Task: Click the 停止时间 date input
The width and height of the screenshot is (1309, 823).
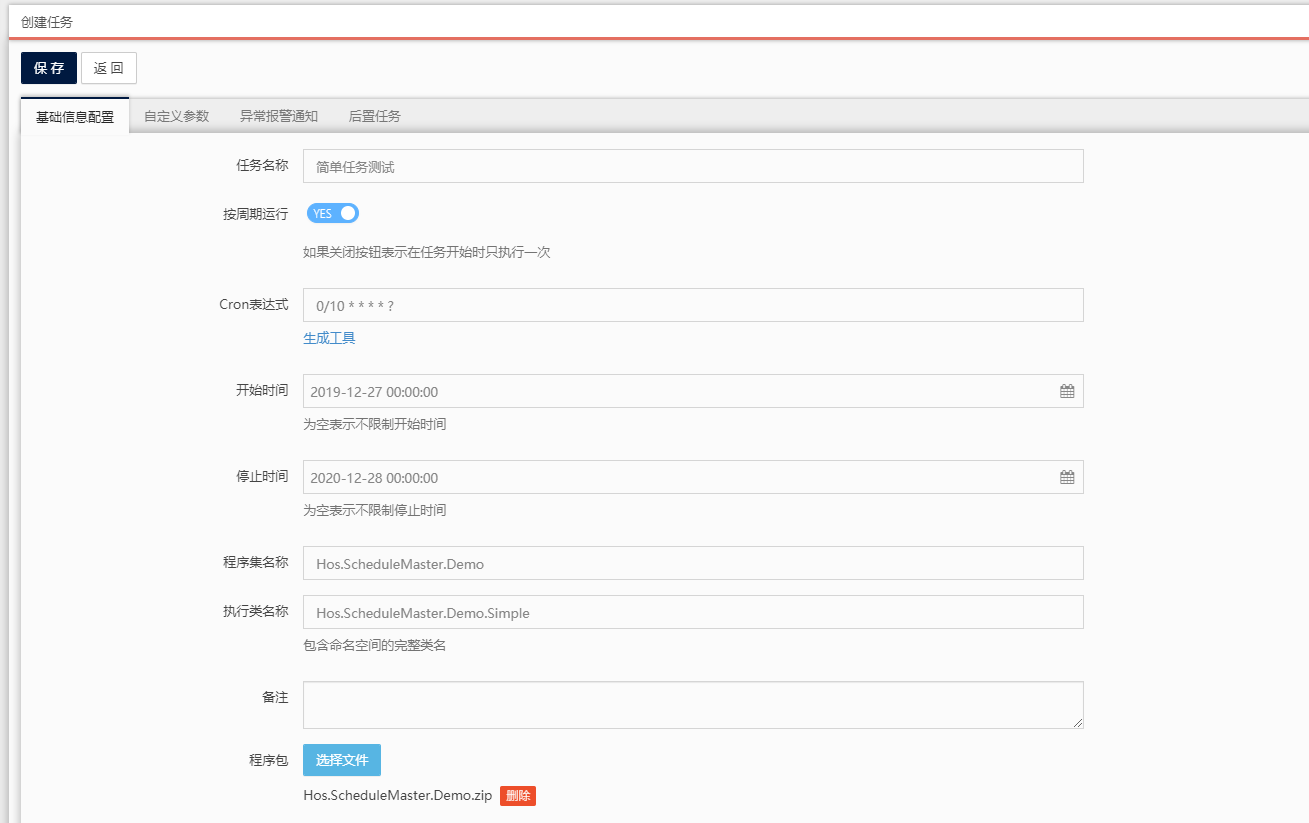Action: click(680, 478)
